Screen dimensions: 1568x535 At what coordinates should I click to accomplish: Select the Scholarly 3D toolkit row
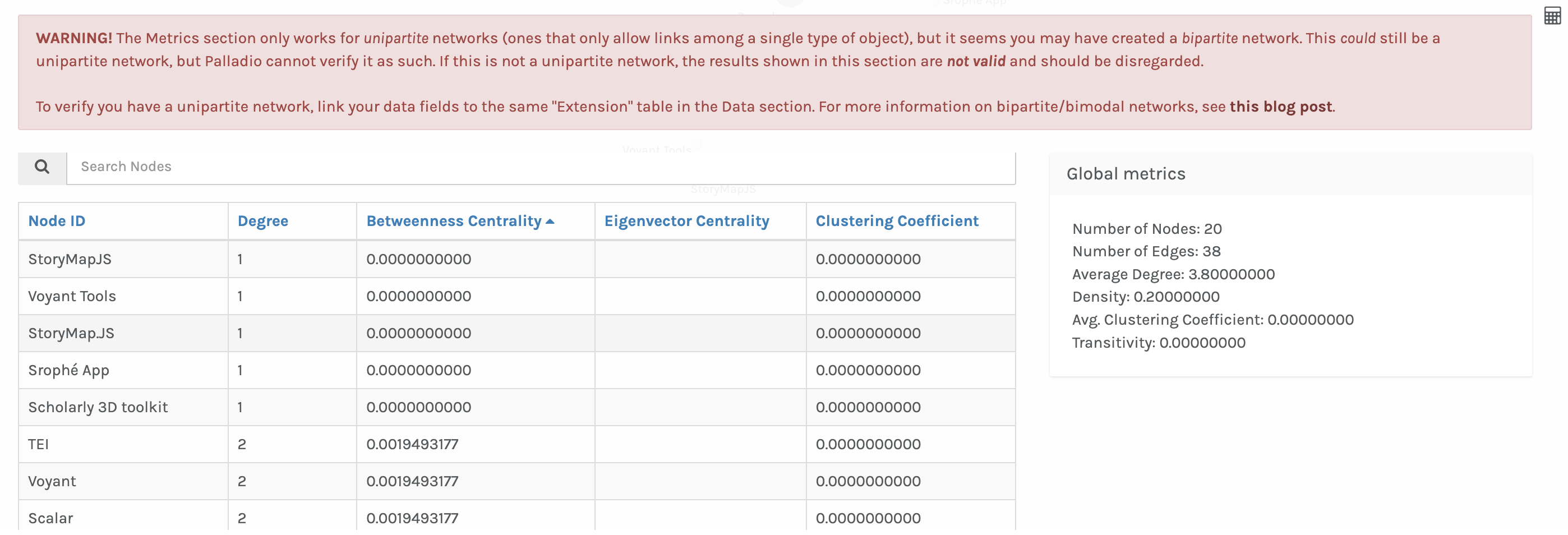[x=98, y=407]
